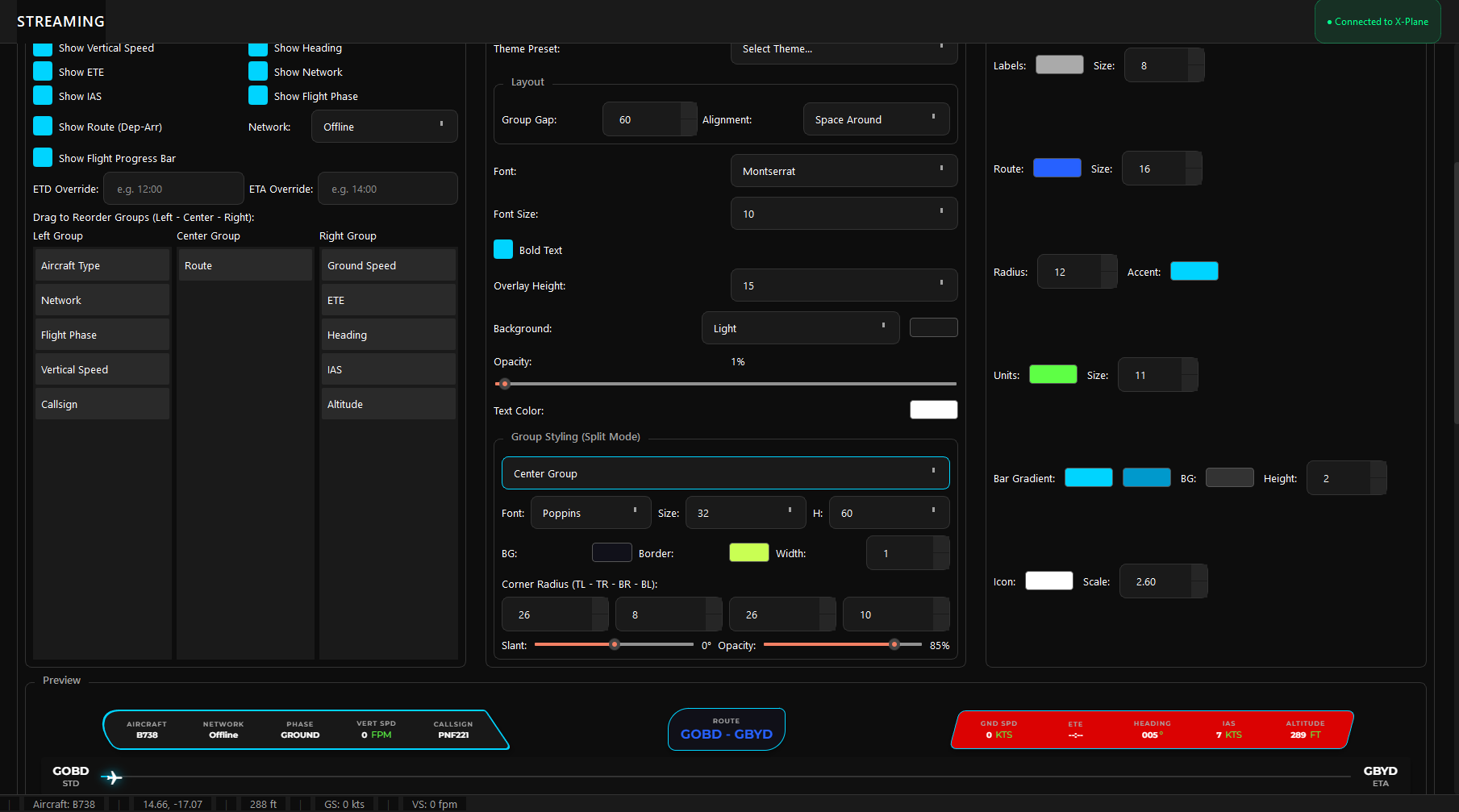This screenshot has width=1459, height=812.
Task: Toggle Show Flight Progress Bar
Action: tap(43, 157)
